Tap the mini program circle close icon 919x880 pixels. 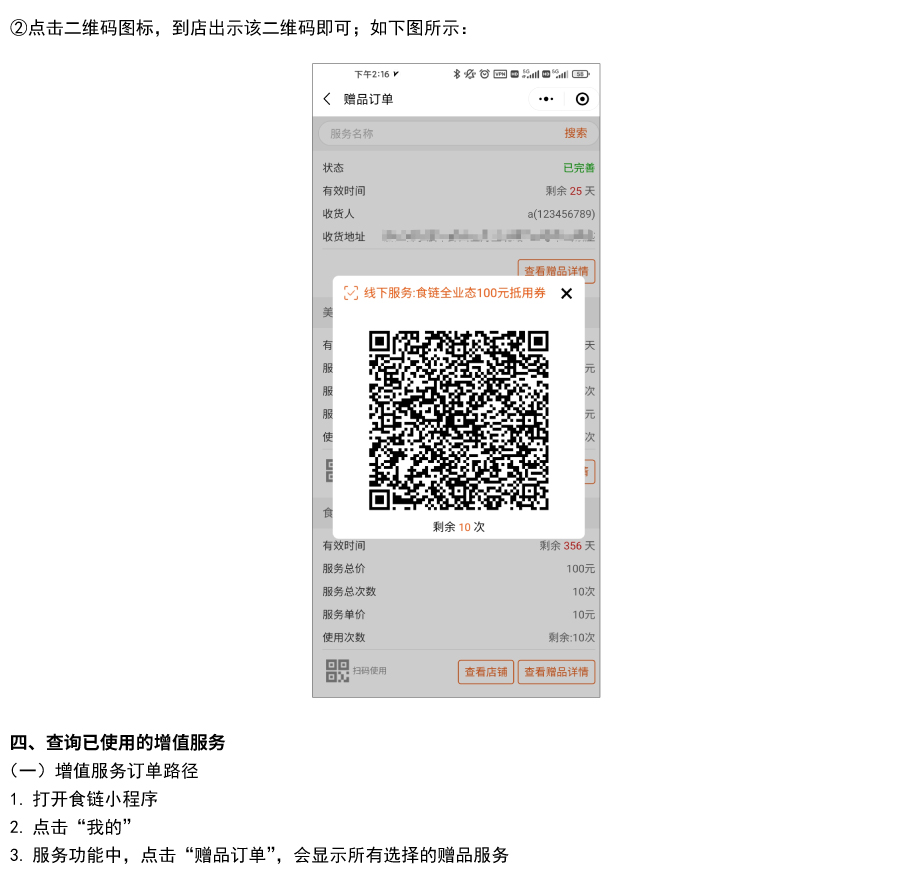pyautogui.click(x=582, y=99)
